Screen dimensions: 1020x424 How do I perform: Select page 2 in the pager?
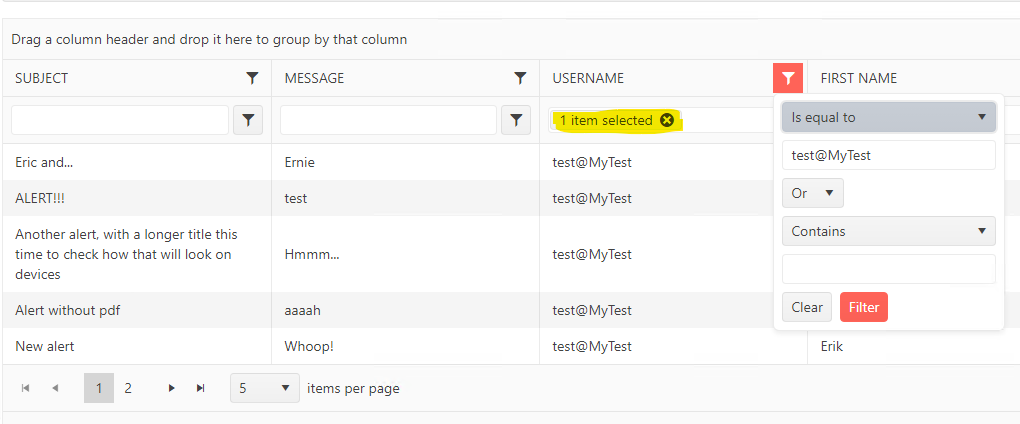point(128,388)
